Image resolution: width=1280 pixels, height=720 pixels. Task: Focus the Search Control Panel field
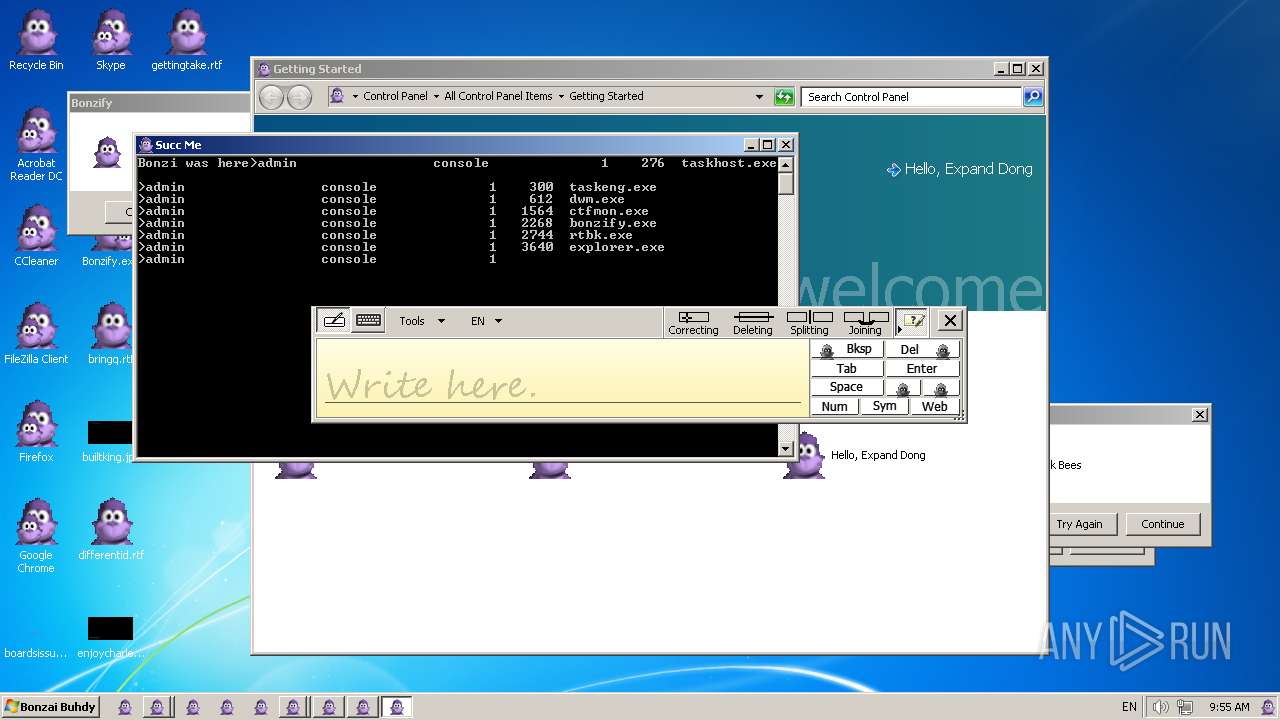point(910,97)
